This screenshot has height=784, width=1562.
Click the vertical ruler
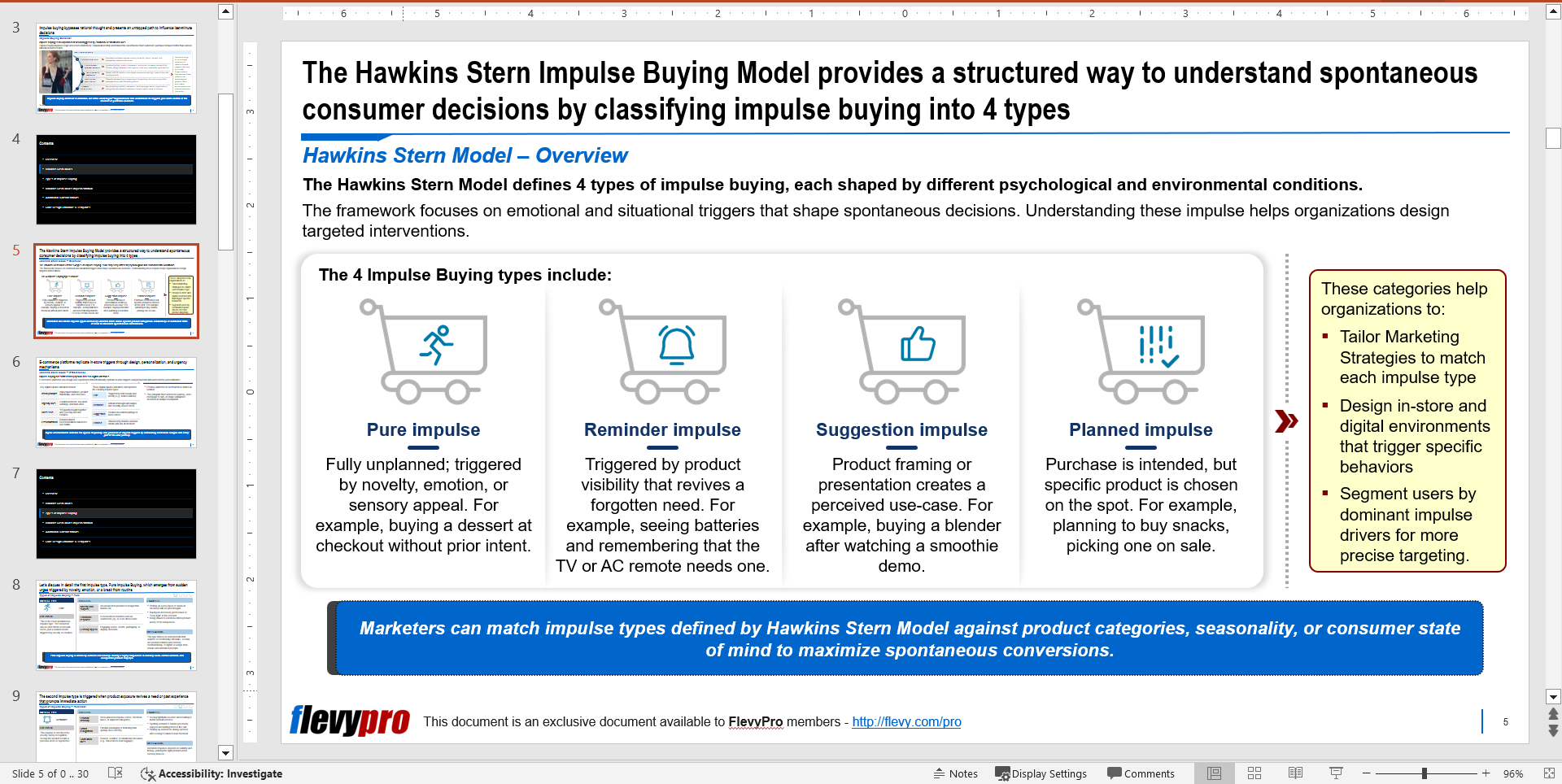point(250,390)
